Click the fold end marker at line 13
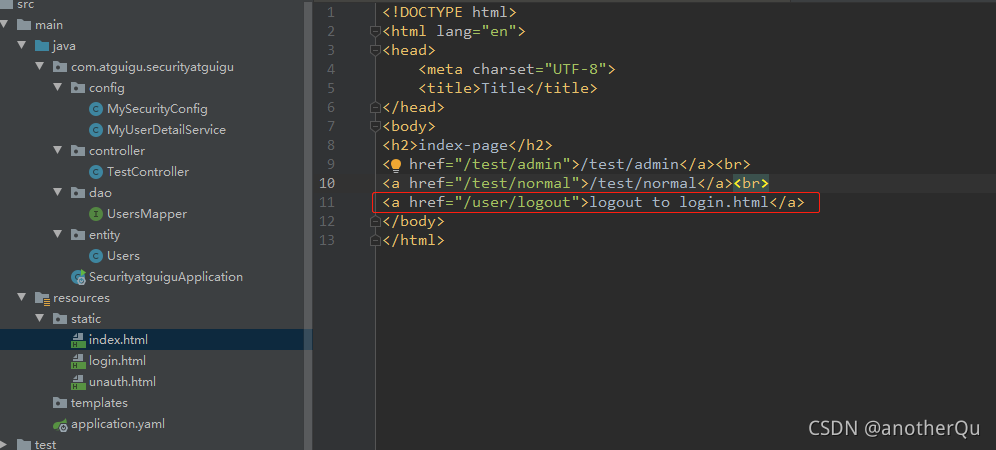Screen dimensions: 996x450 (375, 241)
